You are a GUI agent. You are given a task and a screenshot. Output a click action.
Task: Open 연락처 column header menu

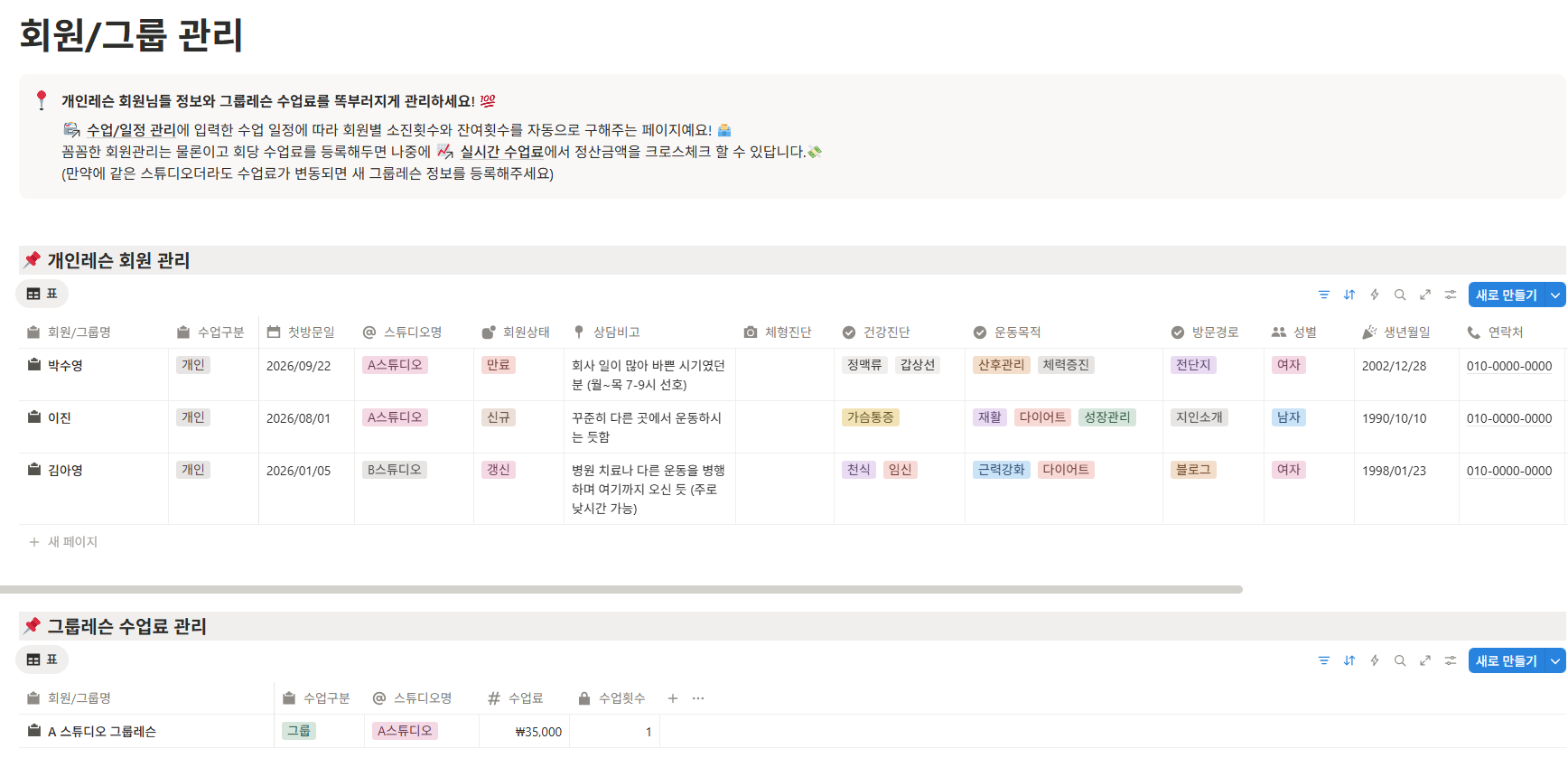click(x=1511, y=332)
